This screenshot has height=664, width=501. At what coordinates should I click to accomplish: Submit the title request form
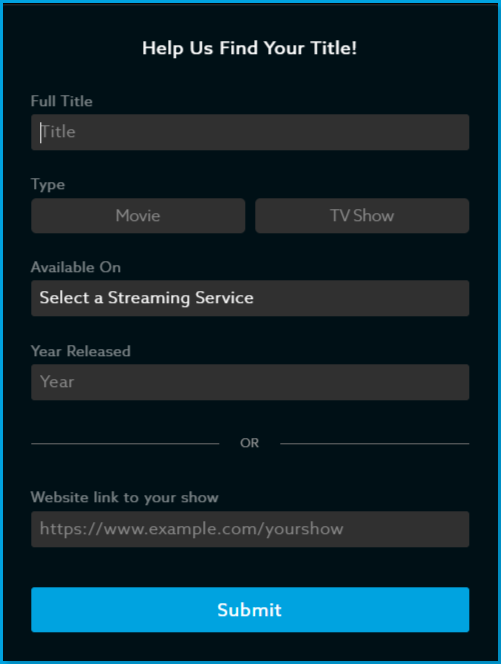(250, 610)
